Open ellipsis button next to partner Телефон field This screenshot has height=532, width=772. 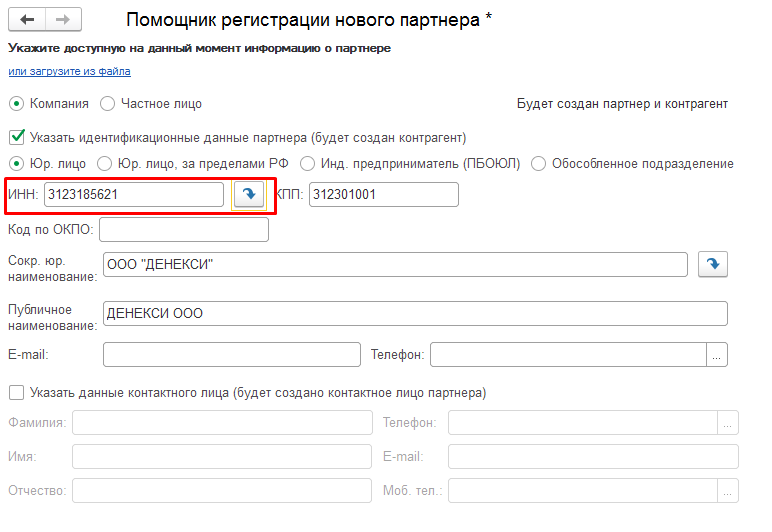point(717,354)
